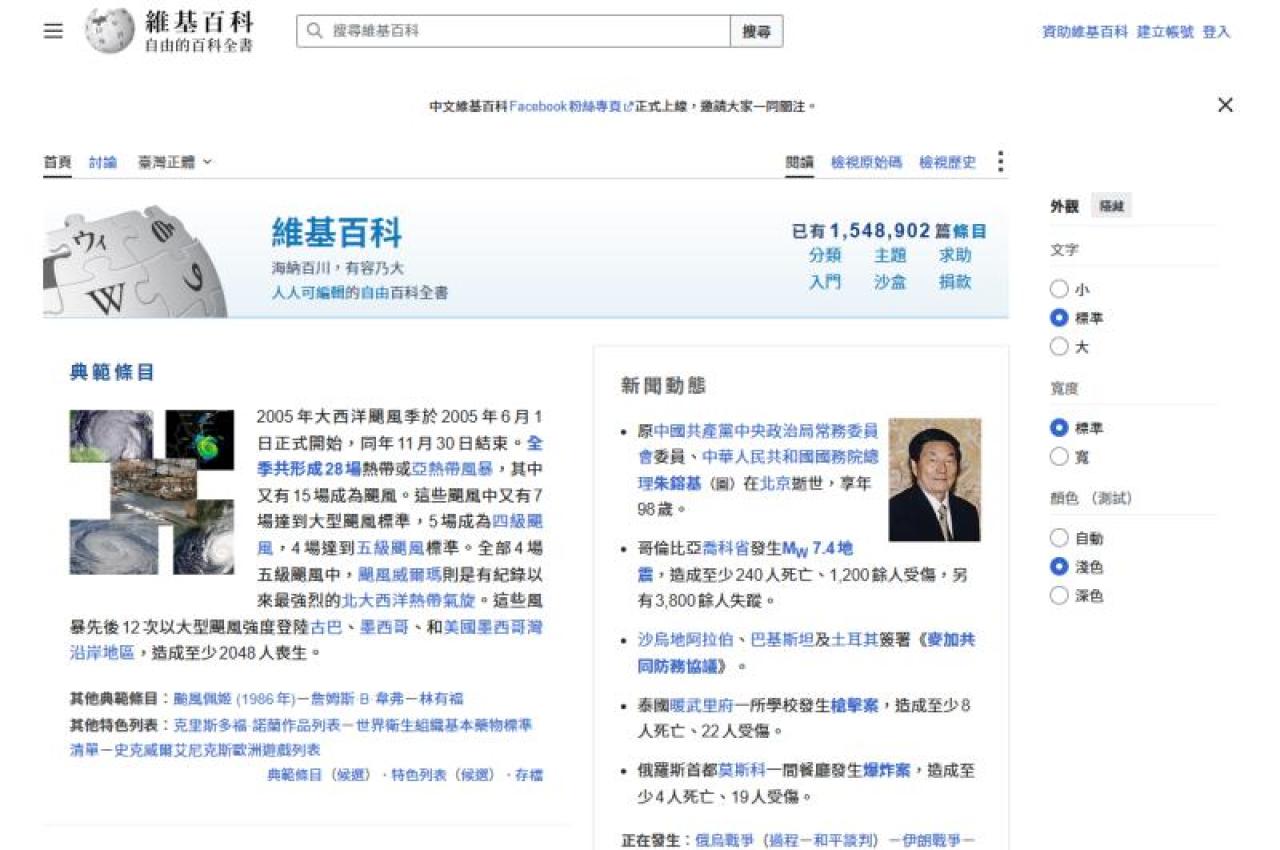
Task: Open the 四級颶風 link
Action: 400,534
